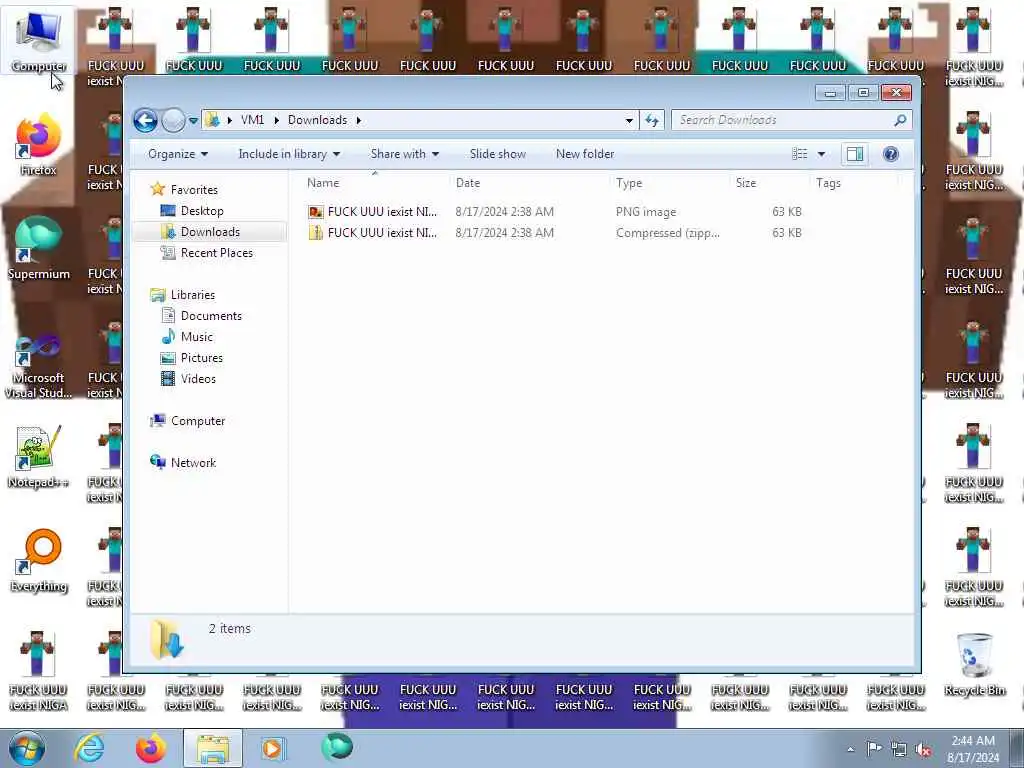This screenshot has width=1024, height=768.
Task: Open Desktop under Favorites
Action: (202, 211)
